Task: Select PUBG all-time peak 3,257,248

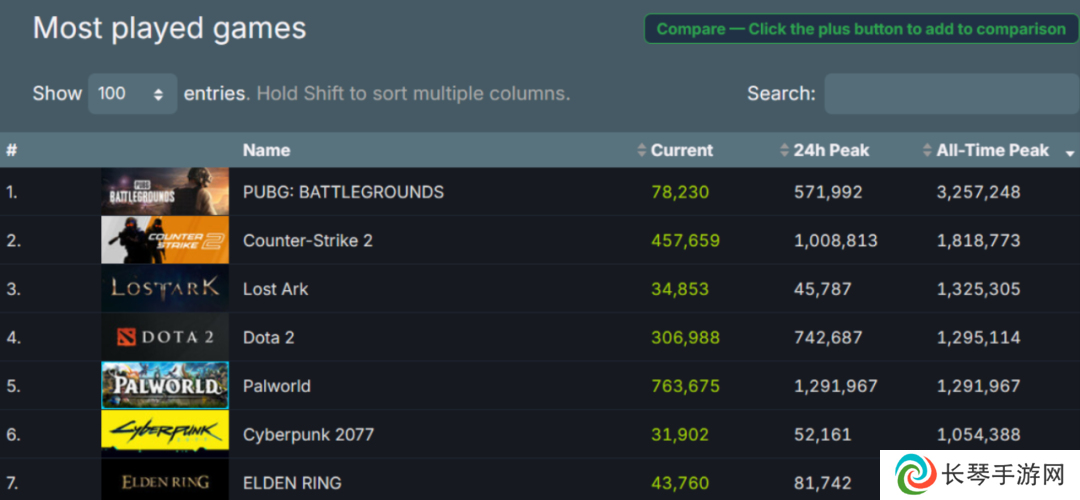Action: (x=978, y=191)
